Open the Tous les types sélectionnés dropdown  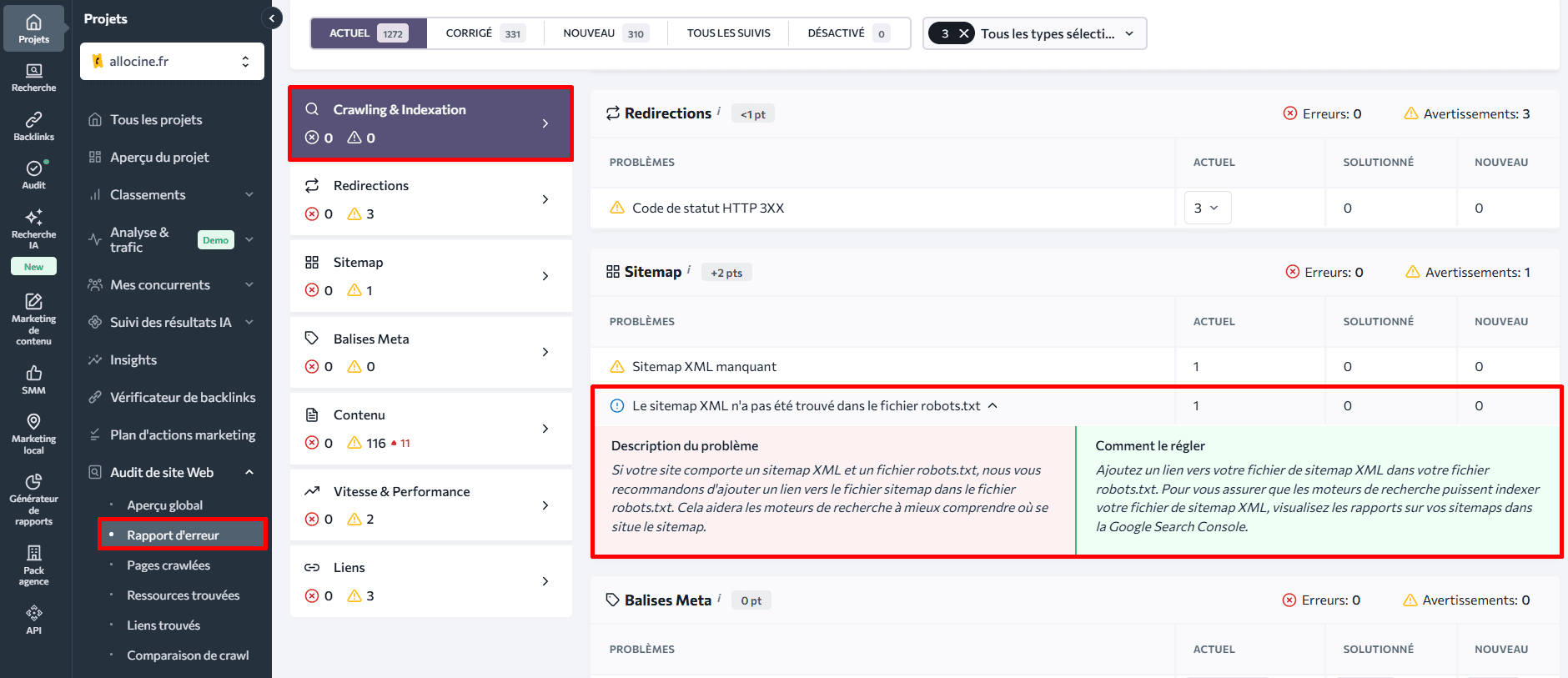point(1034,33)
